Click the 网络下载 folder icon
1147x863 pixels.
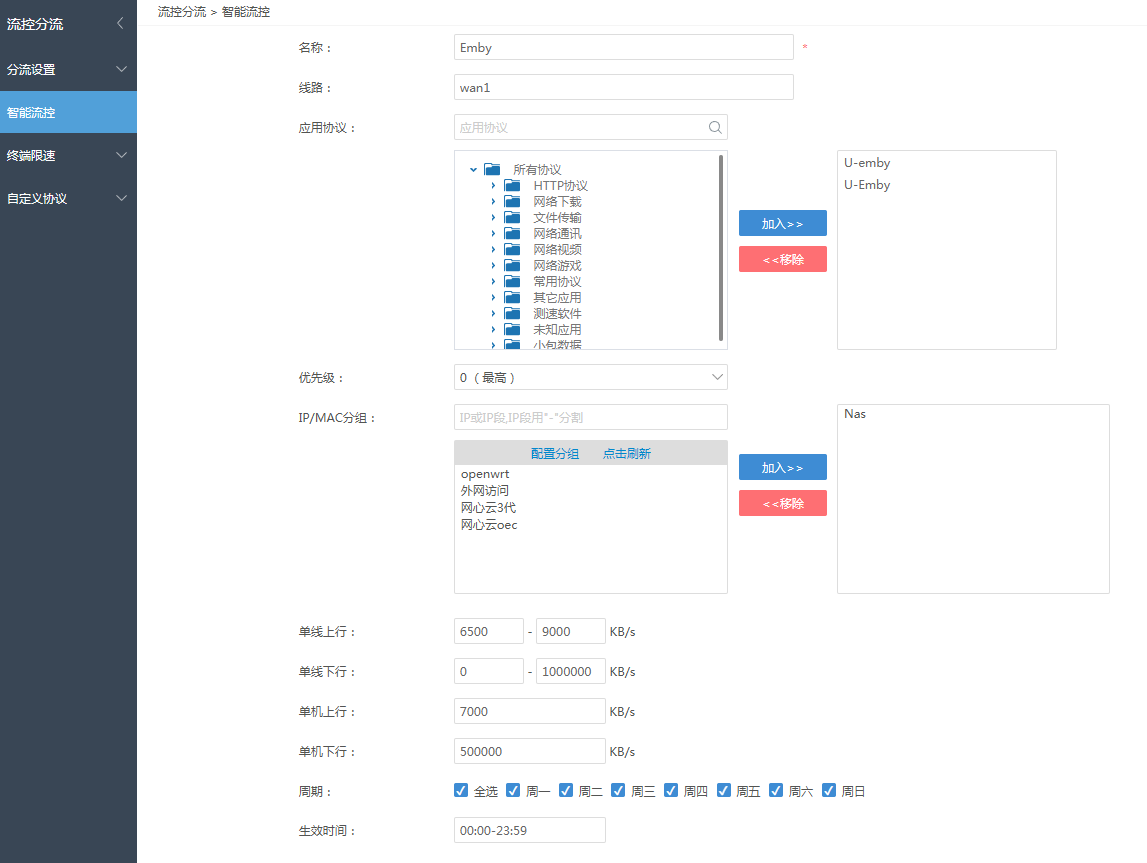coord(512,202)
